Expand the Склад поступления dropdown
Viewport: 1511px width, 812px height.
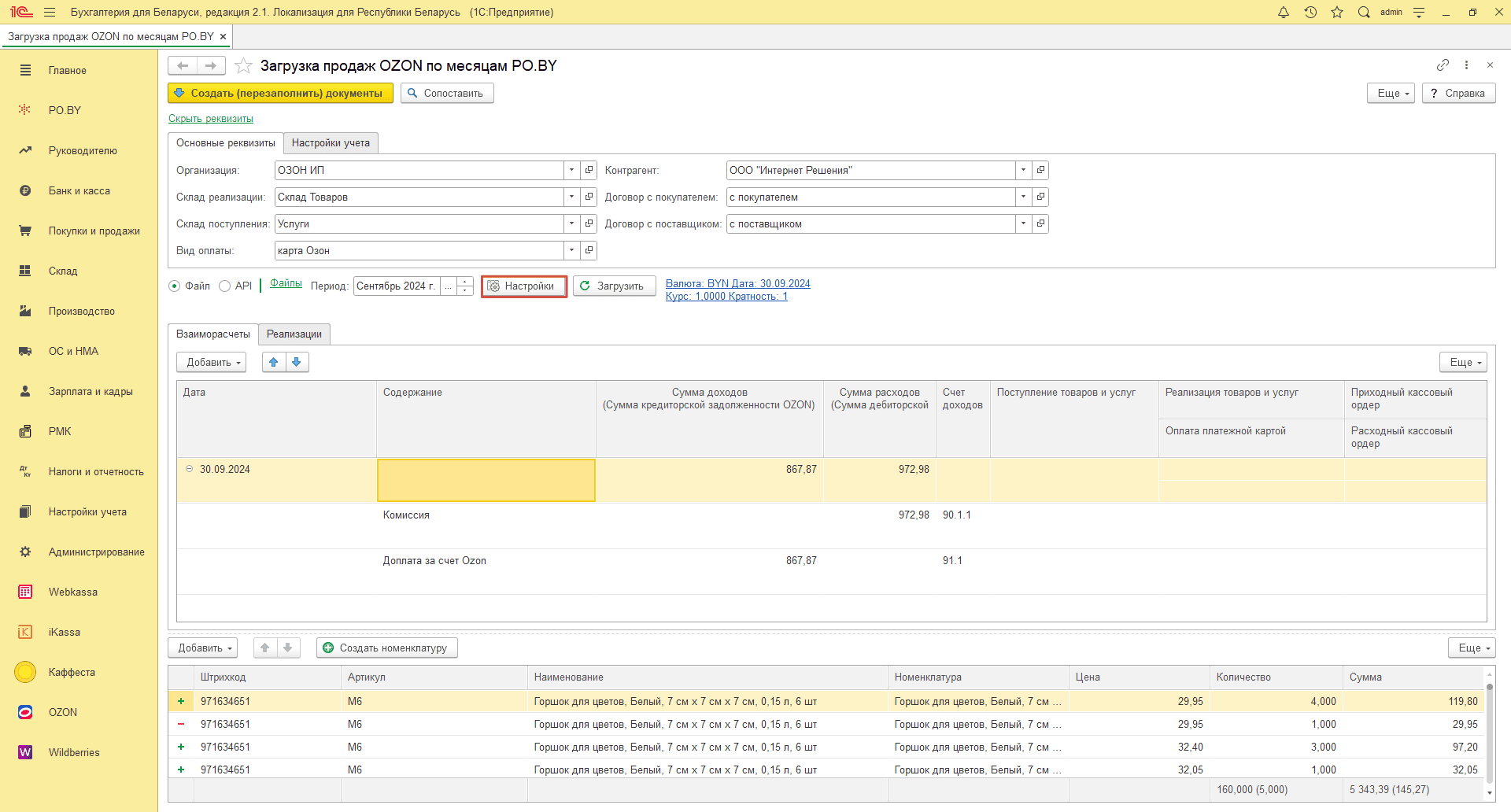pyautogui.click(x=572, y=223)
